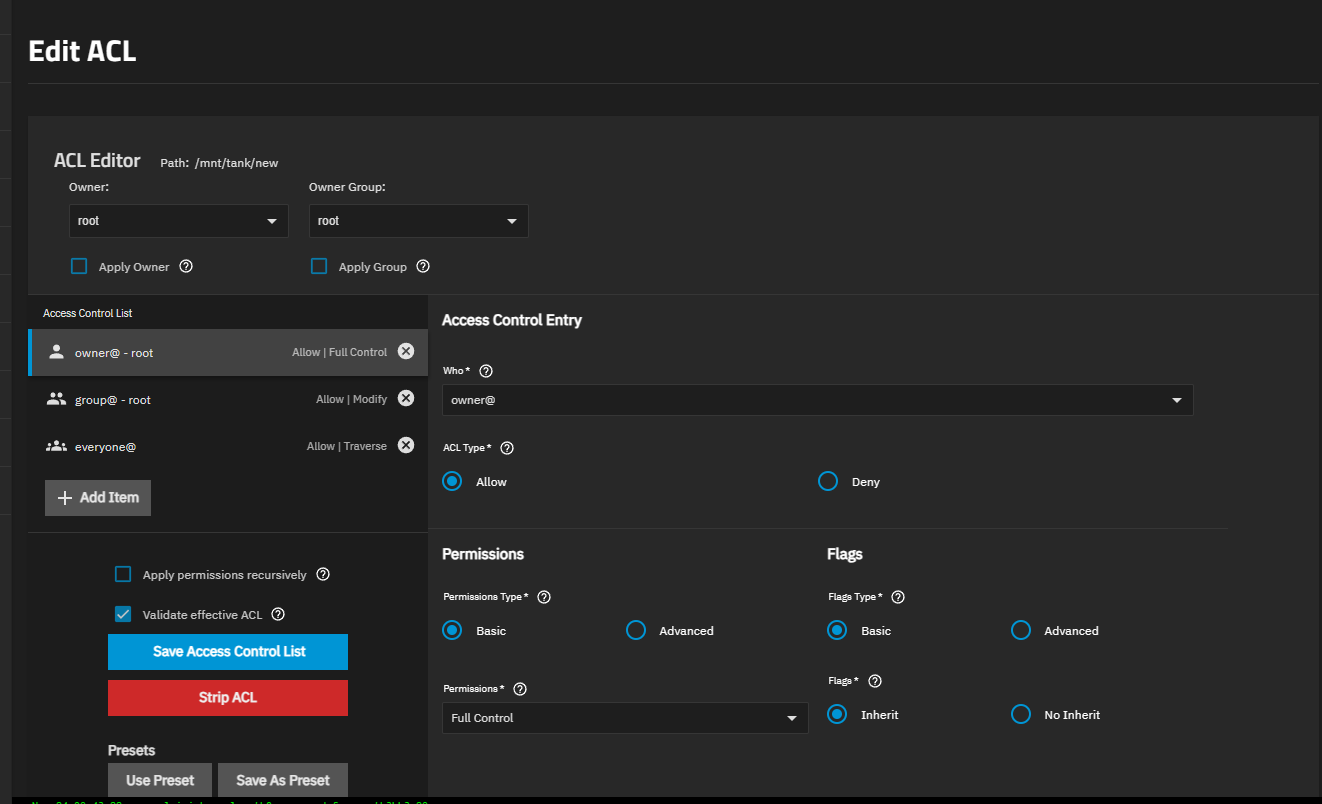Open the Permissions Full Control dropdown
This screenshot has height=804, width=1322.
(x=624, y=718)
